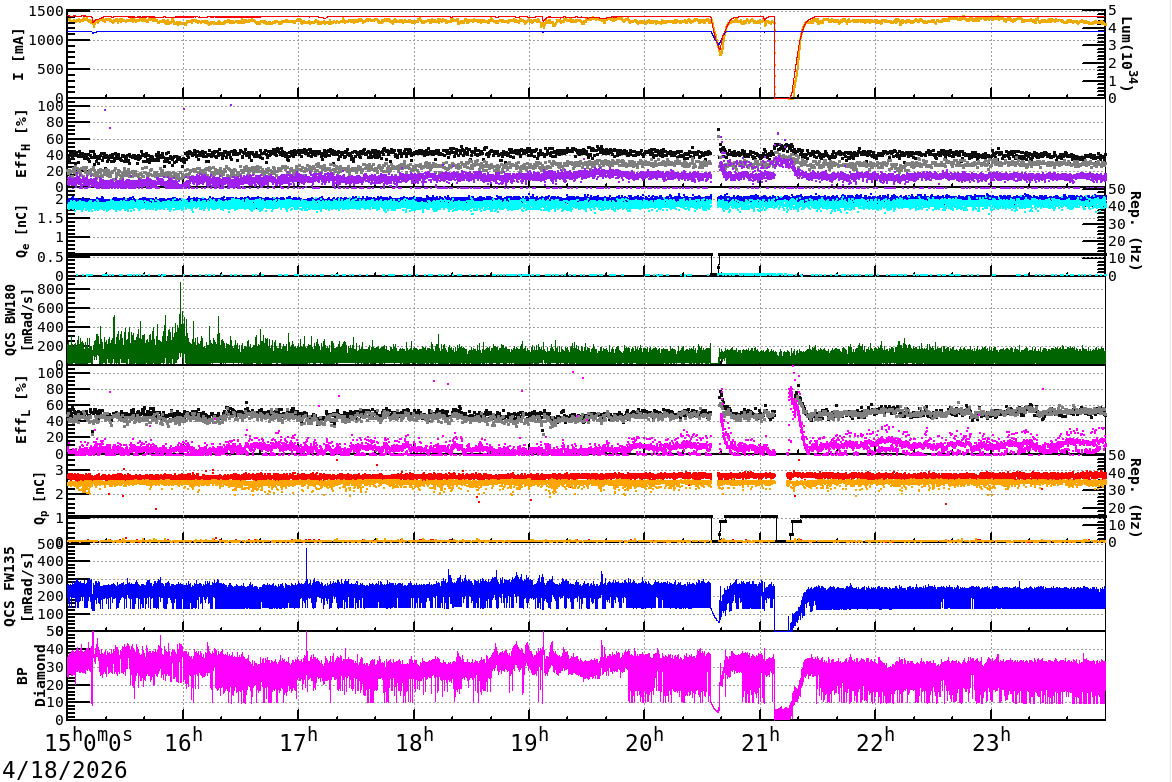1172x782 pixels.
Task: Click the 23h time axis label
Action: click(991, 740)
